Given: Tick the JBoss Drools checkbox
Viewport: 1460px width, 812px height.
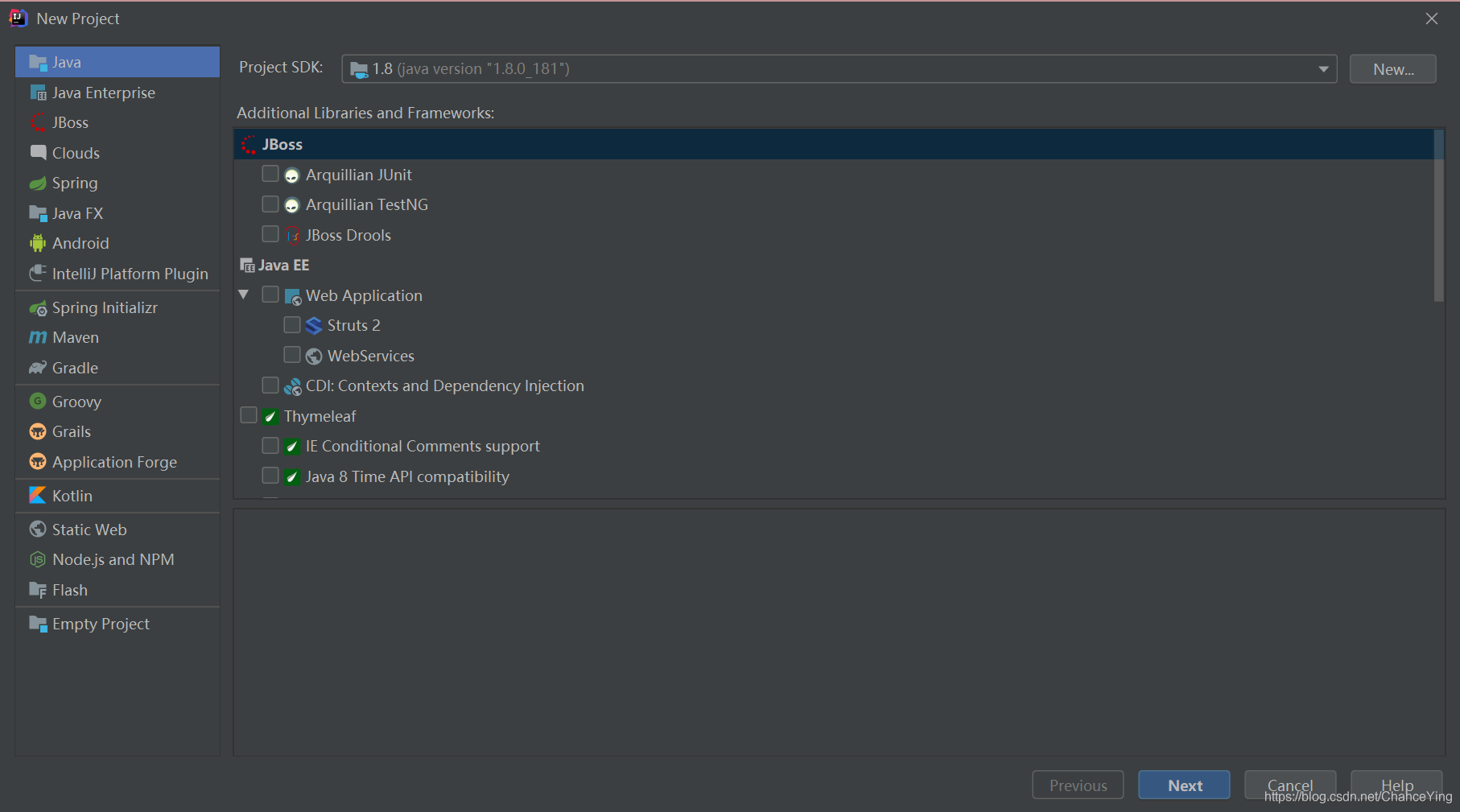Looking at the screenshot, I should tap(270, 234).
